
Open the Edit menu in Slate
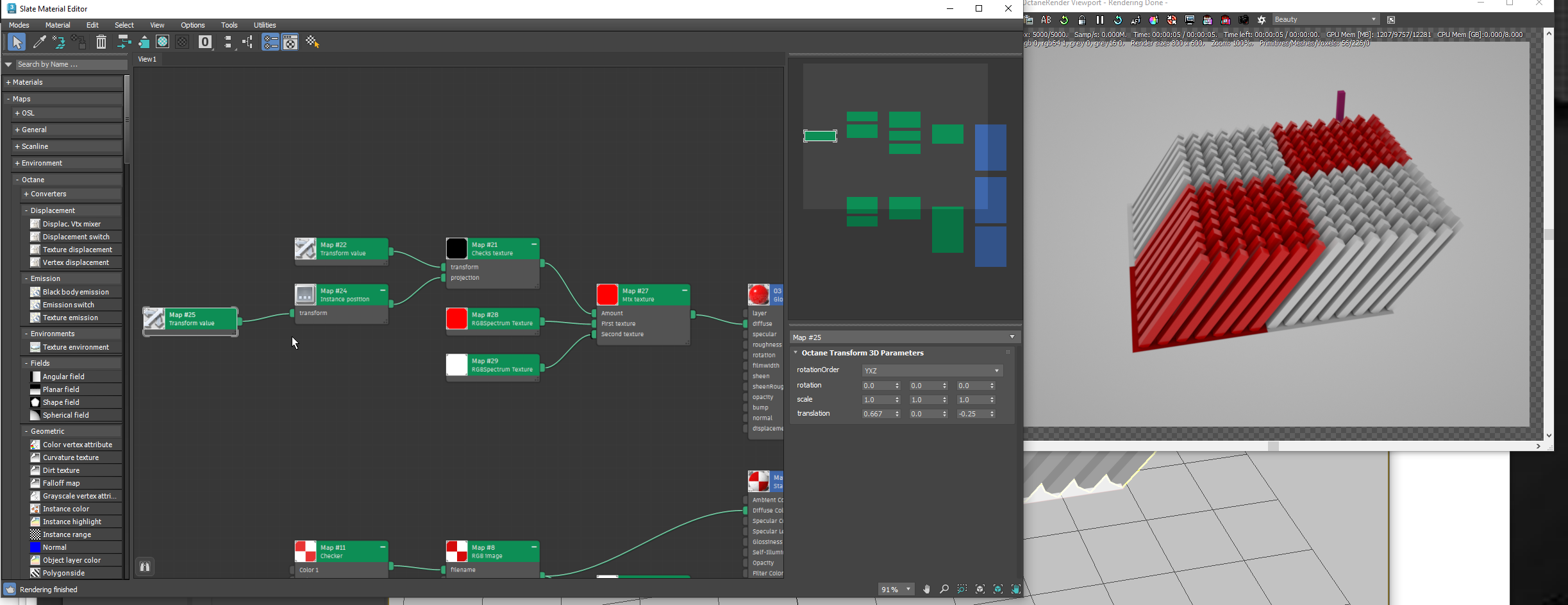[x=93, y=25]
